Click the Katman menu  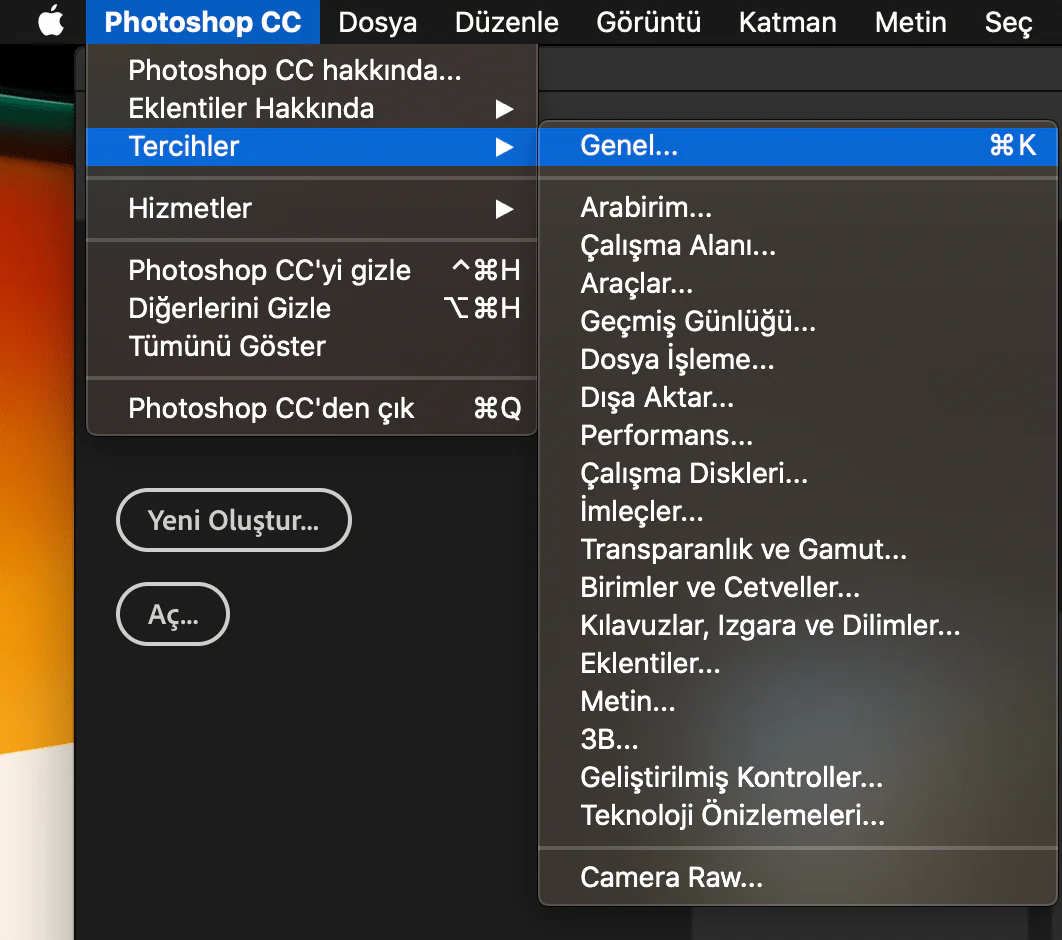click(x=787, y=22)
